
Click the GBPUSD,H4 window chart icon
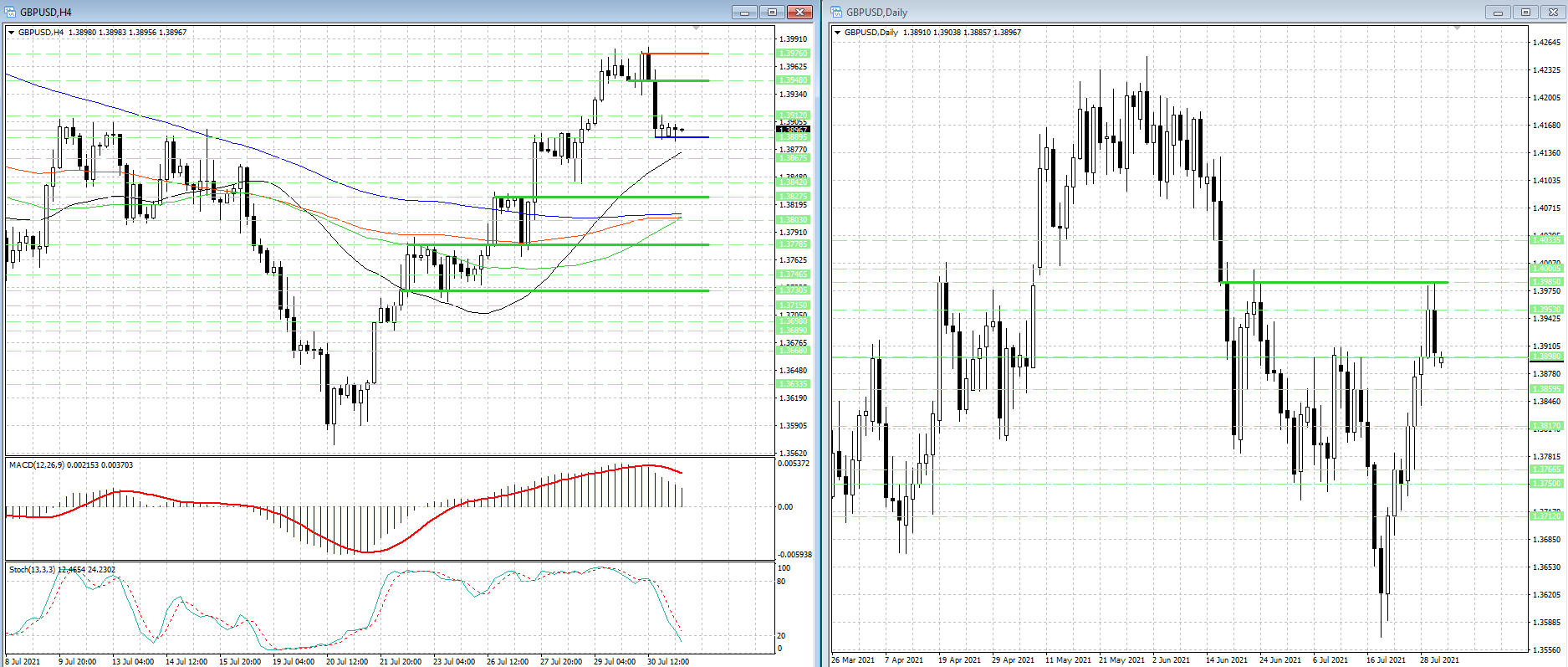[x=10, y=12]
